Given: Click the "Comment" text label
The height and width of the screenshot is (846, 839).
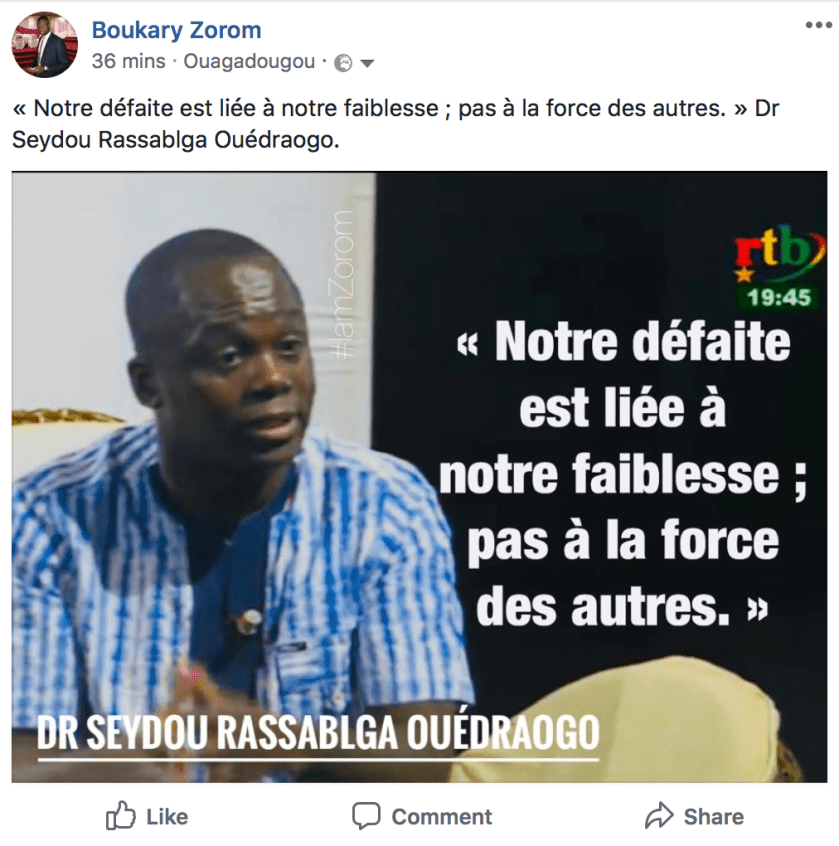Looking at the screenshot, I should point(442,817).
